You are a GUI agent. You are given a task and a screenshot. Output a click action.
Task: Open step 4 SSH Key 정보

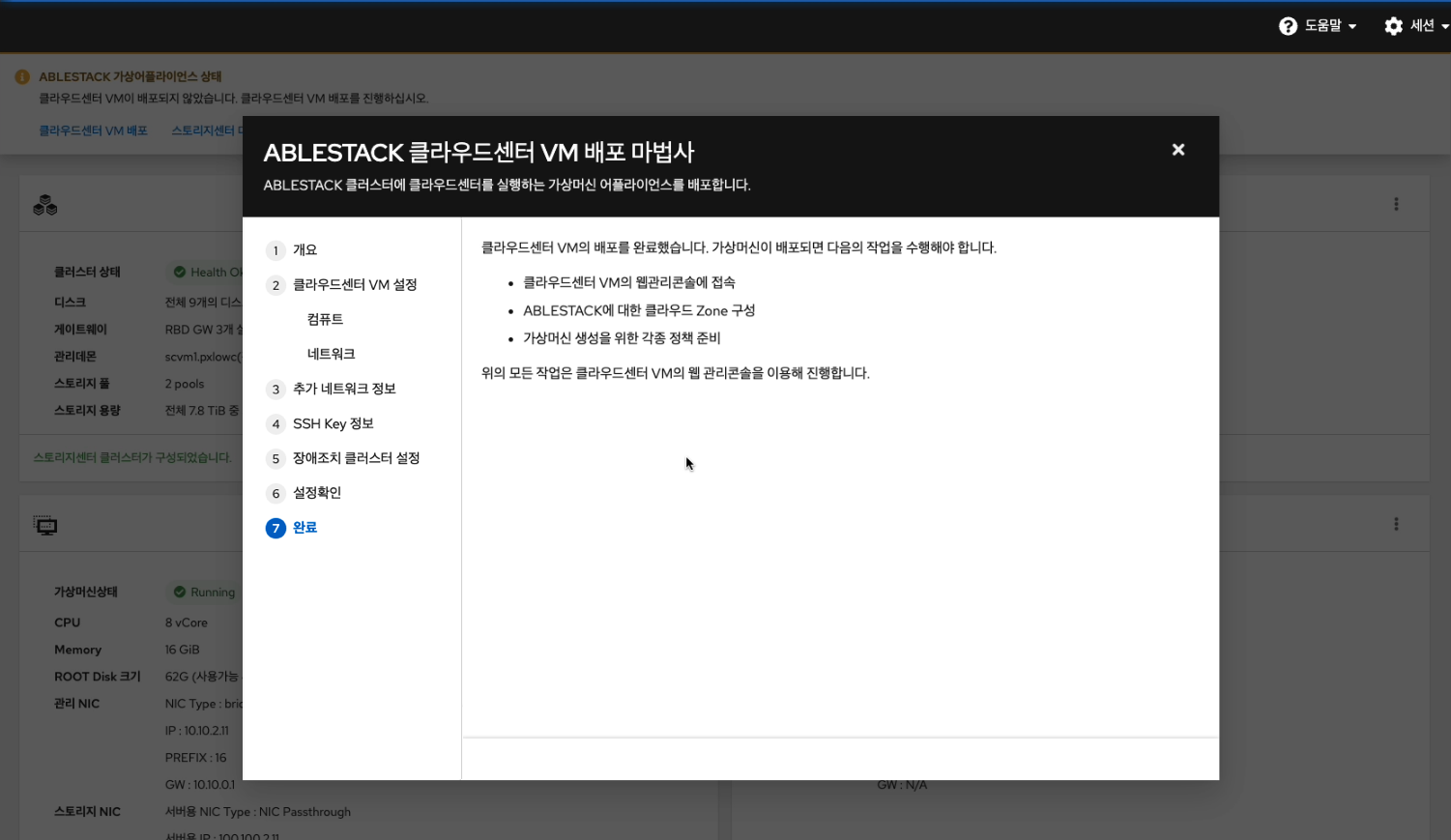[333, 424]
